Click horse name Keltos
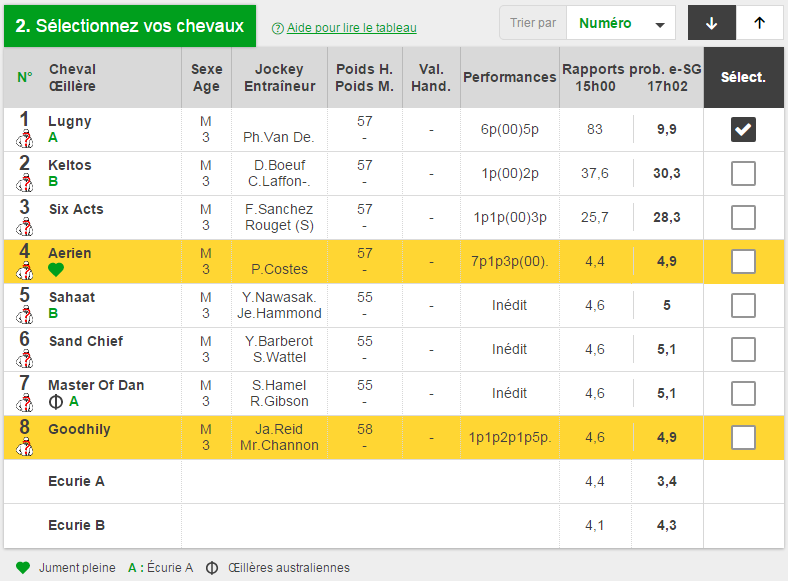The image size is (788, 581). [x=70, y=165]
